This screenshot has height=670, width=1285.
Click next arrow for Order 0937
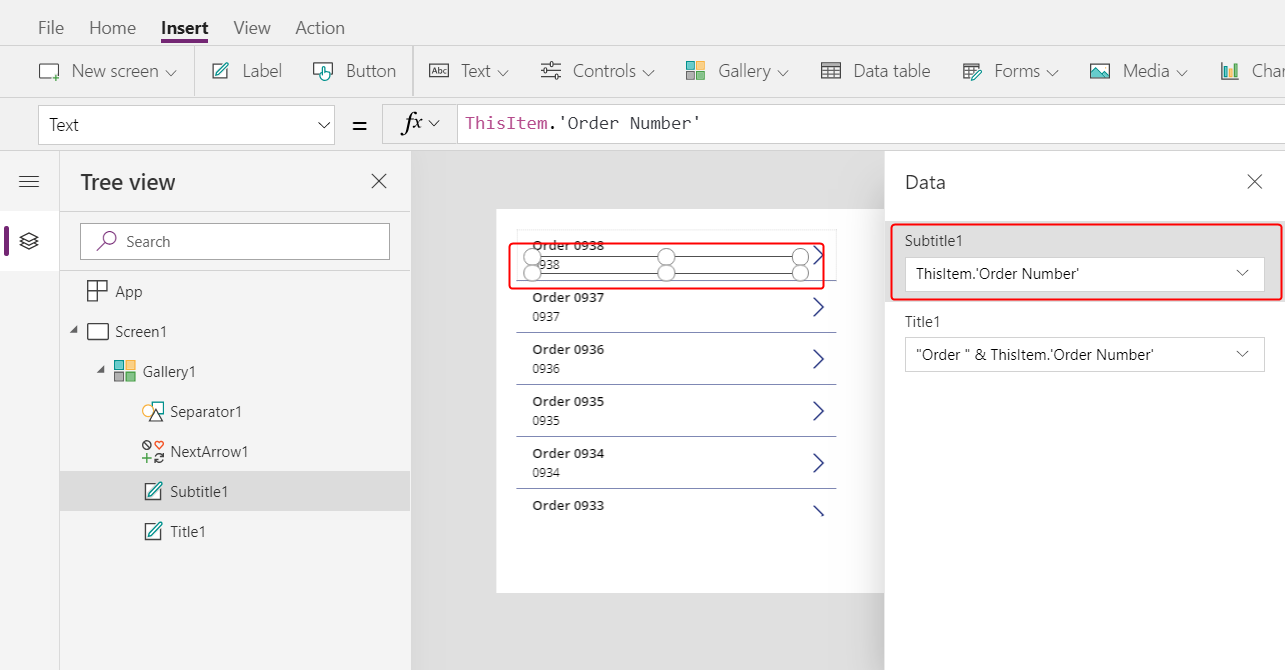(818, 307)
